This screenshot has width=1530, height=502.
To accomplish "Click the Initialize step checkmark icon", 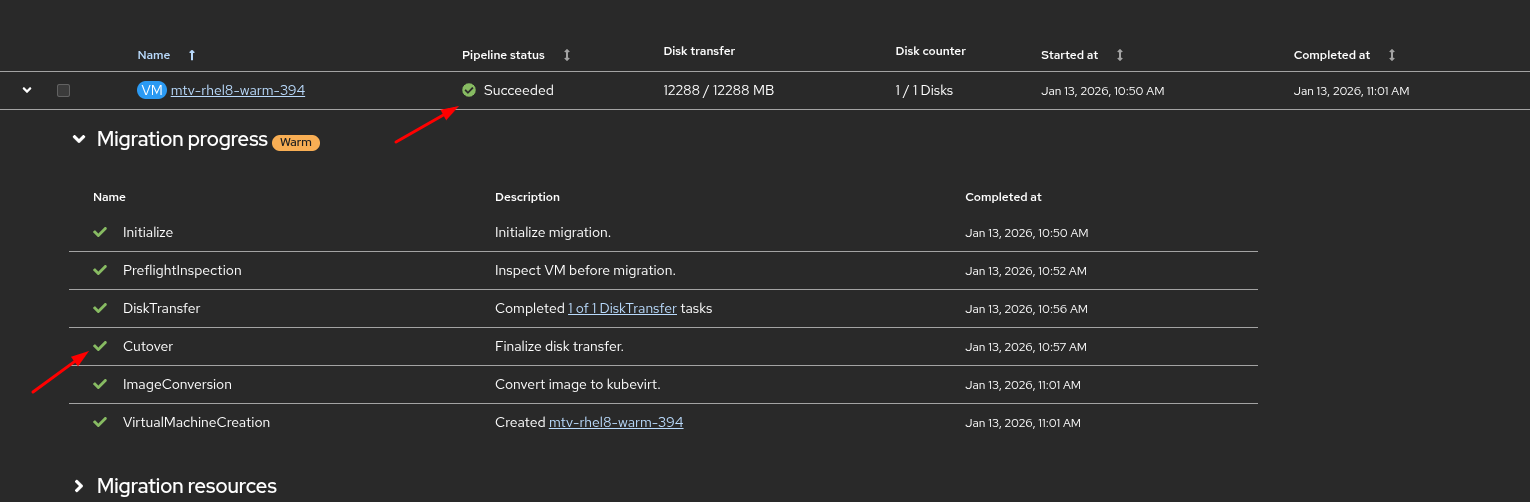I will (x=100, y=232).
